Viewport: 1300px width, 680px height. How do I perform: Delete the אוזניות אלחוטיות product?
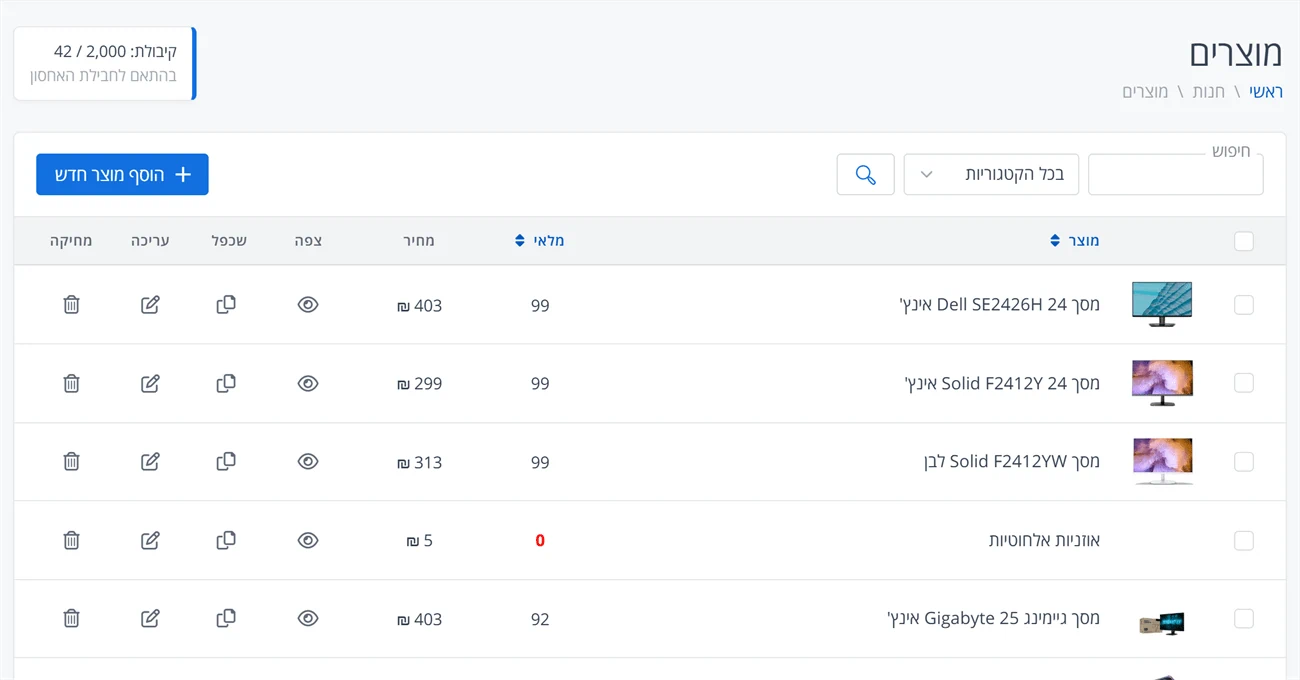71,540
